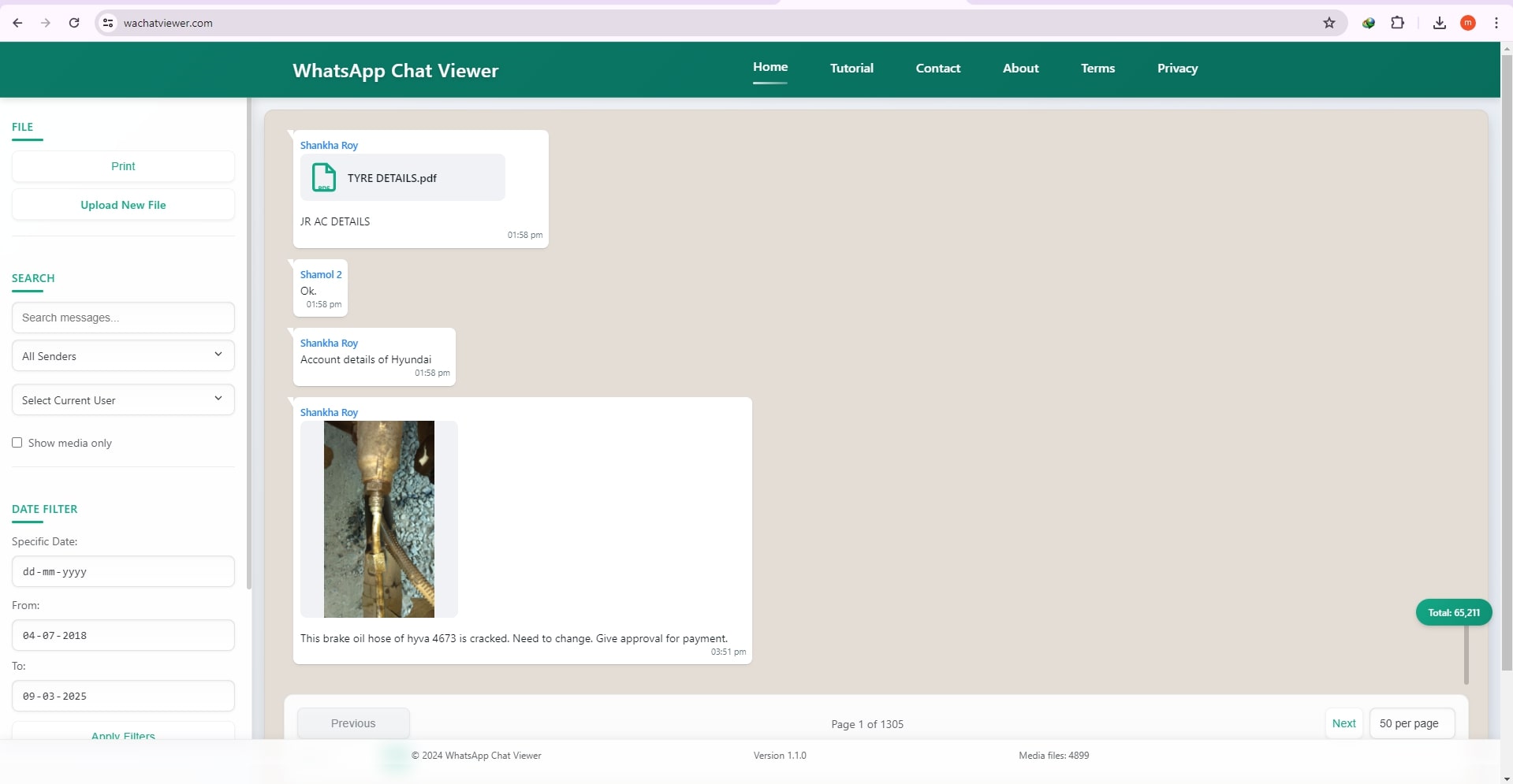Viewport: 1513px width, 784px height.
Task: Open the browser downloads icon
Action: (x=1438, y=23)
